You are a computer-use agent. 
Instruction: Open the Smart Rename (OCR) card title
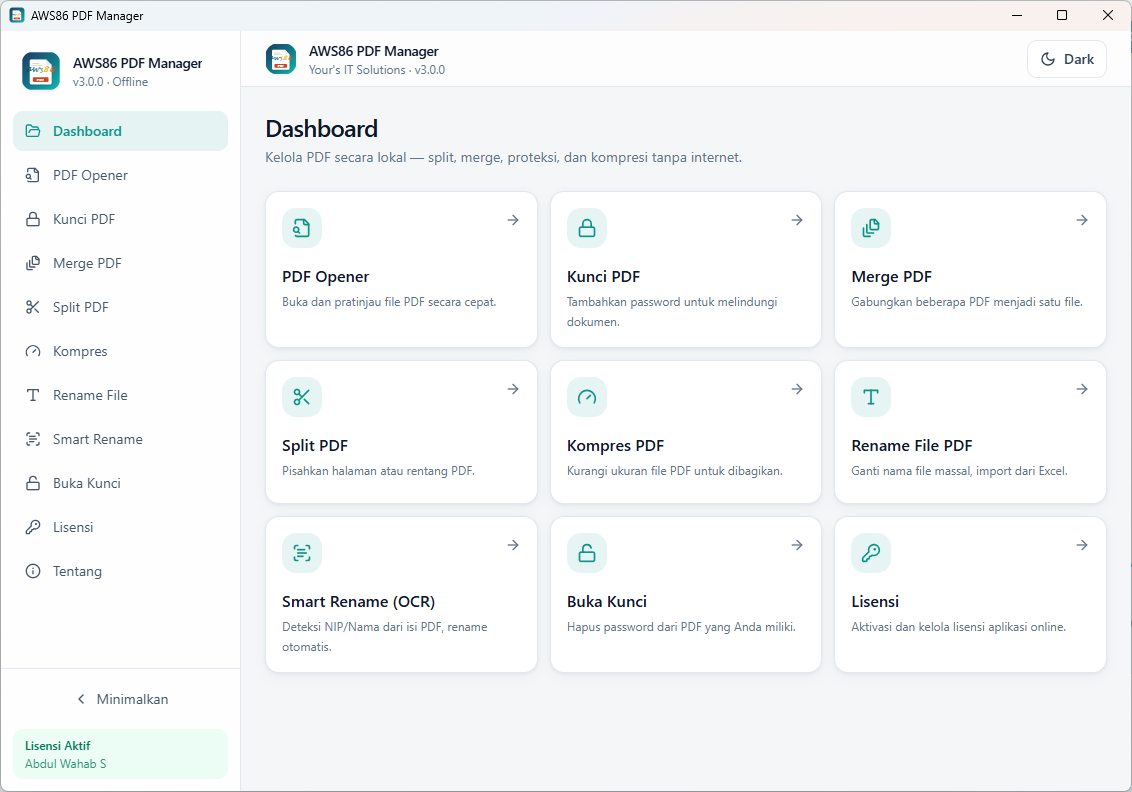[359, 601]
